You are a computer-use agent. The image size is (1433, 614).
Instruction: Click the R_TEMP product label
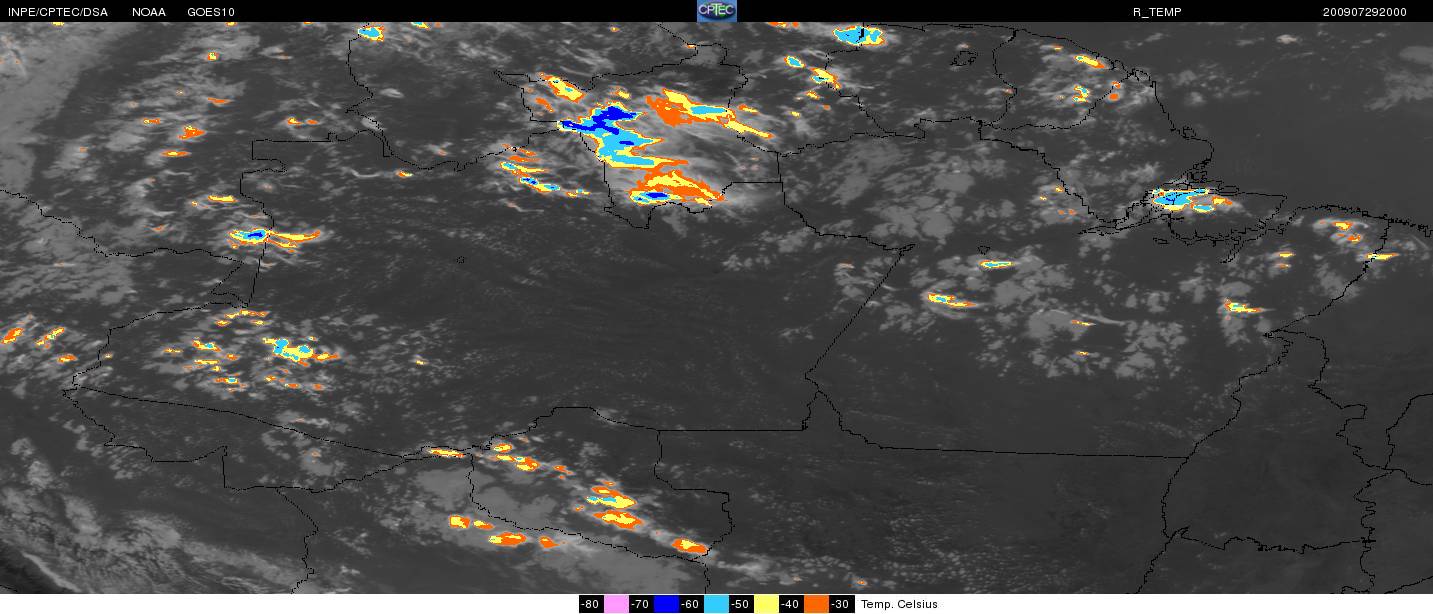click(1157, 12)
